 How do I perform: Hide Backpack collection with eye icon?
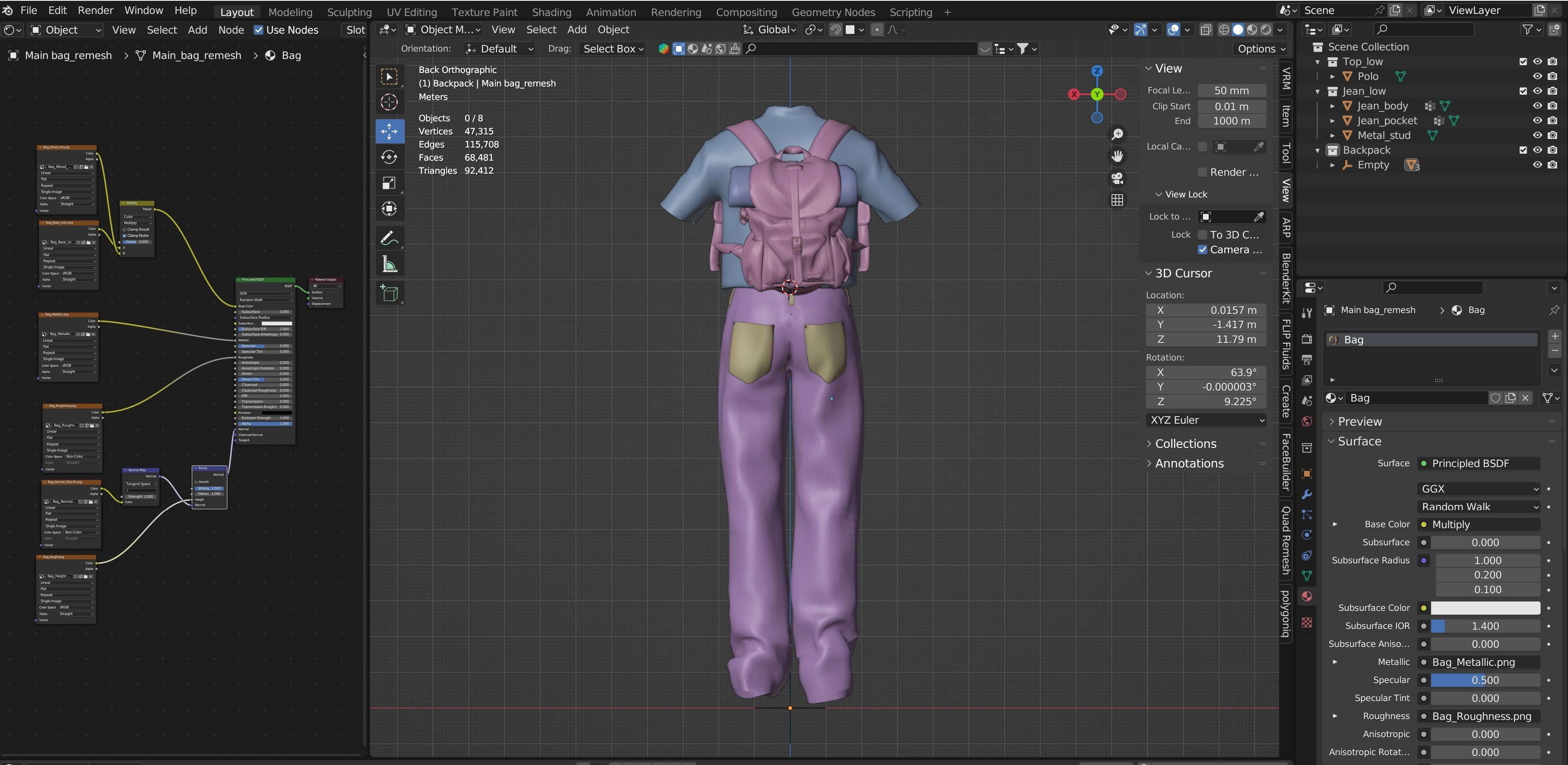click(x=1538, y=150)
